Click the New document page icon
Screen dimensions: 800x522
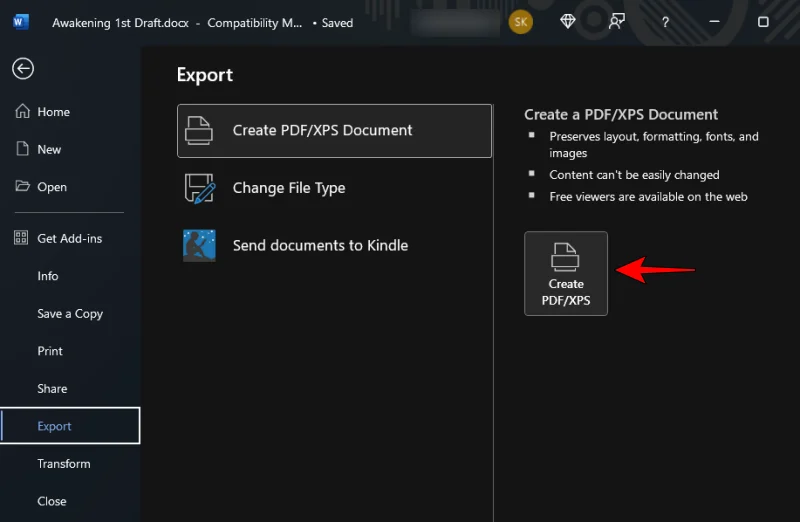[x=22, y=149]
